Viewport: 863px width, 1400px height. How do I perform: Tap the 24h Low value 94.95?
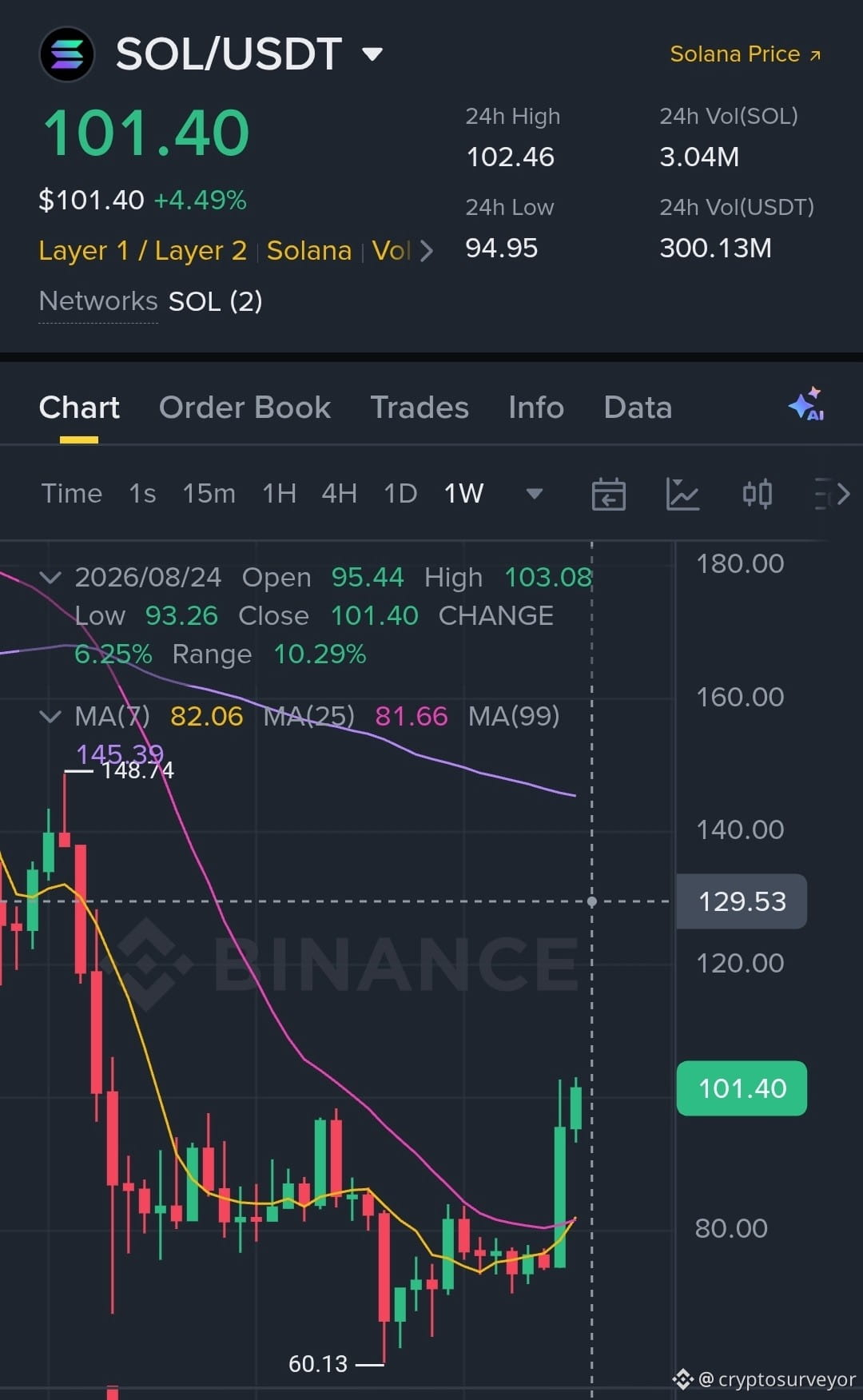(x=501, y=249)
